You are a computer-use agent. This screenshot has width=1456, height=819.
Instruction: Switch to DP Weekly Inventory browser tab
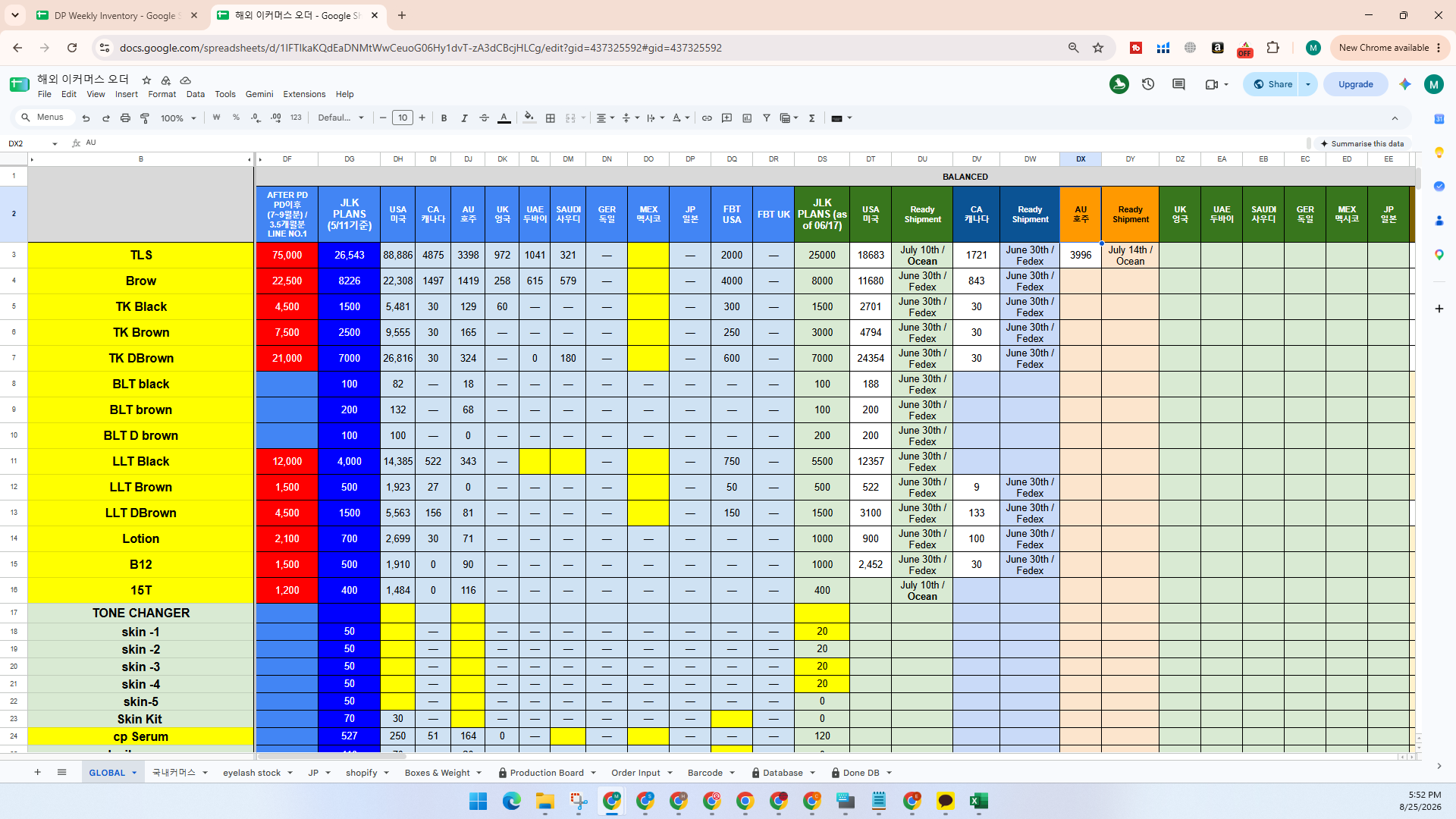pos(118,15)
